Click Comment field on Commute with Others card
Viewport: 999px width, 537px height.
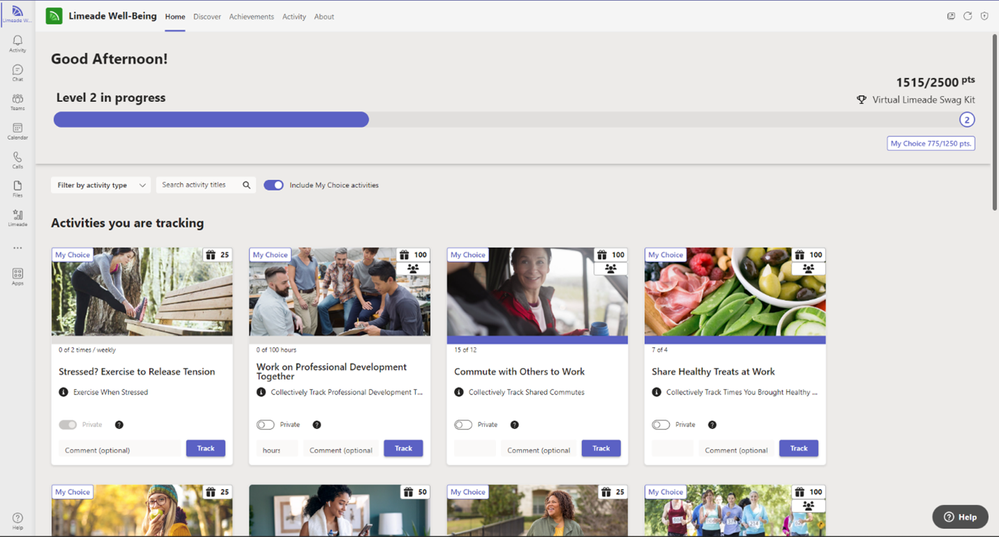539,450
